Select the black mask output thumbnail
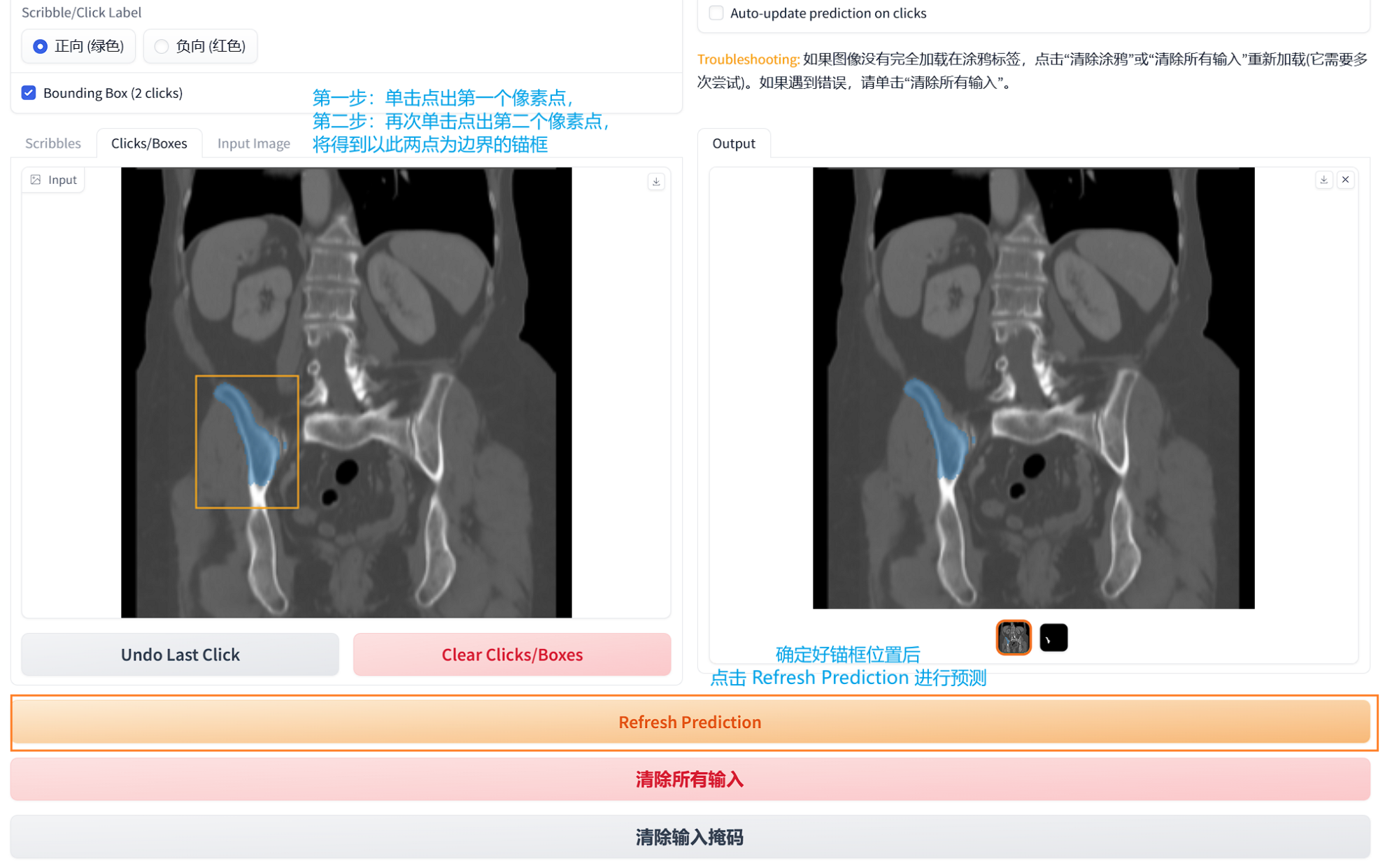Image resolution: width=1385 pixels, height=868 pixels. (x=1053, y=637)
